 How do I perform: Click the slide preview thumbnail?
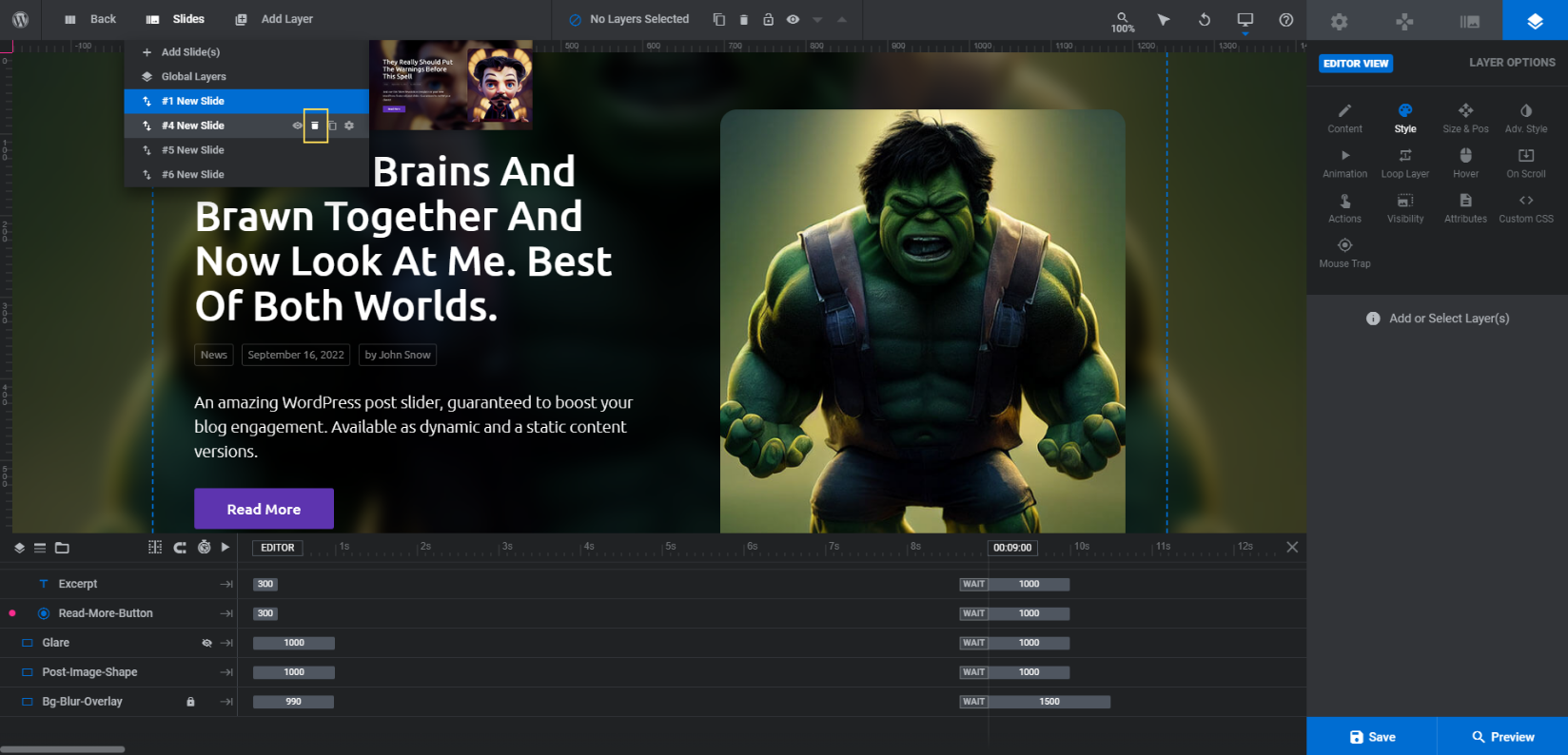[452, 85]
